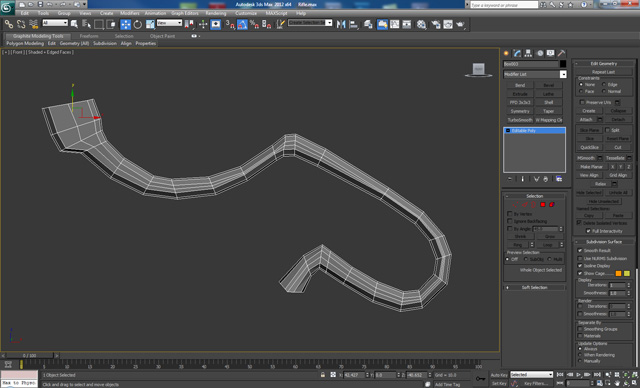640x388 pixels.
Task: Click the Symmetry modifier button
Action: 520,111
